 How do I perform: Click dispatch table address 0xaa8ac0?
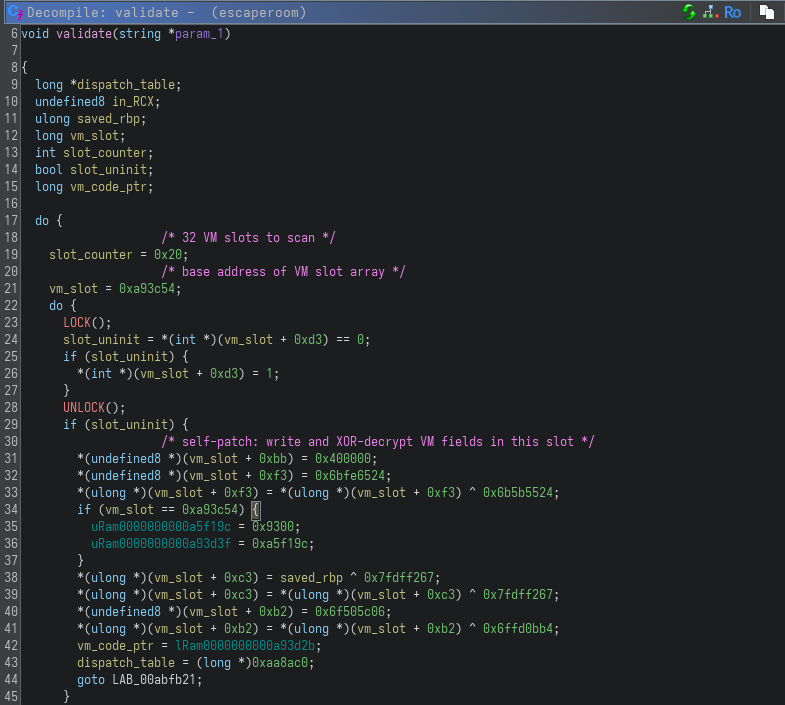(x=280, y=663)
